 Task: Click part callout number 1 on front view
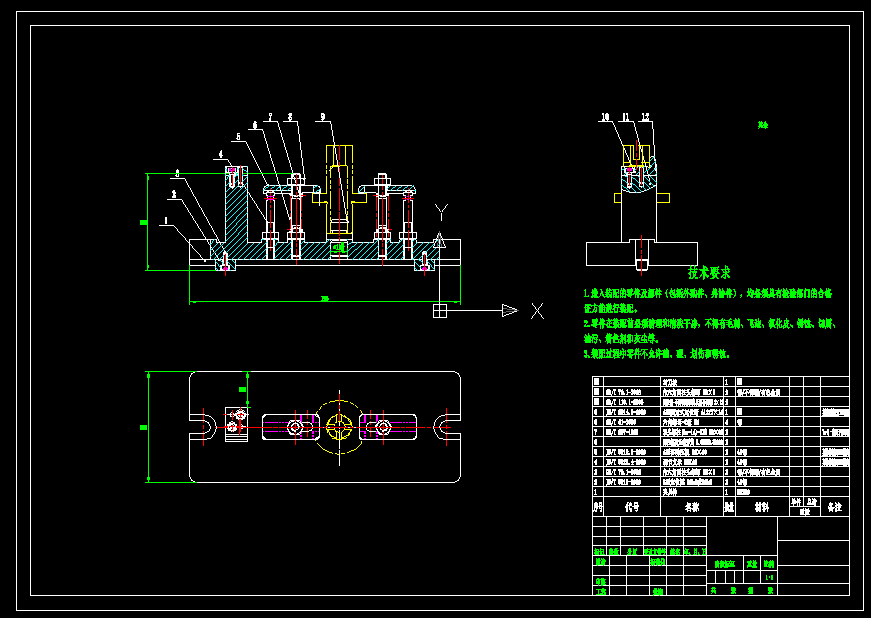point(166,221)
